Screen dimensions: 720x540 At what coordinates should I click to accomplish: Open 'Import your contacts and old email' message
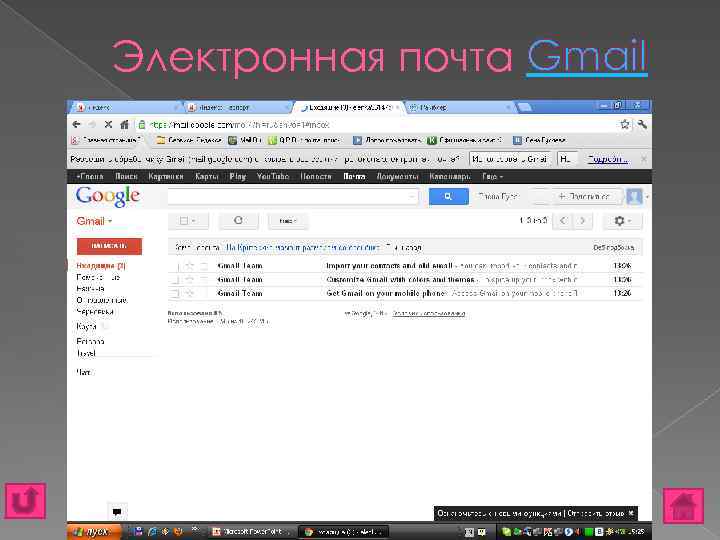click(406, 266)
